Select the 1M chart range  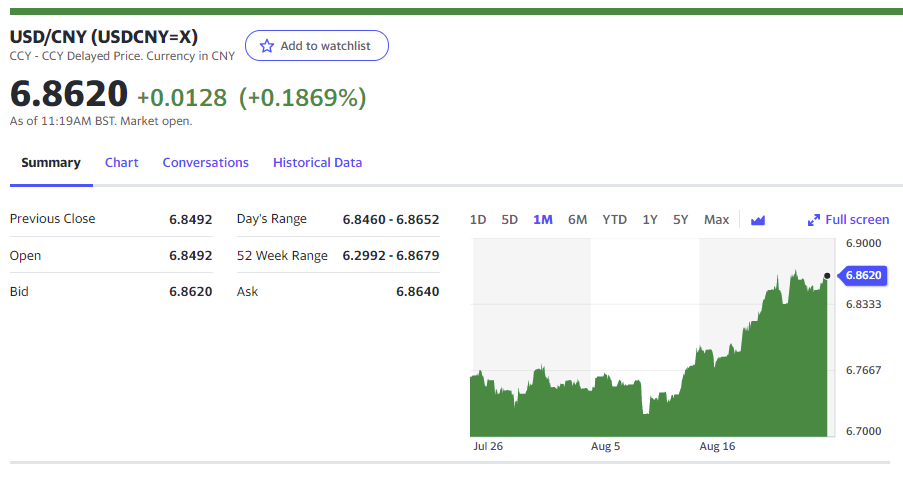point(543,220)
